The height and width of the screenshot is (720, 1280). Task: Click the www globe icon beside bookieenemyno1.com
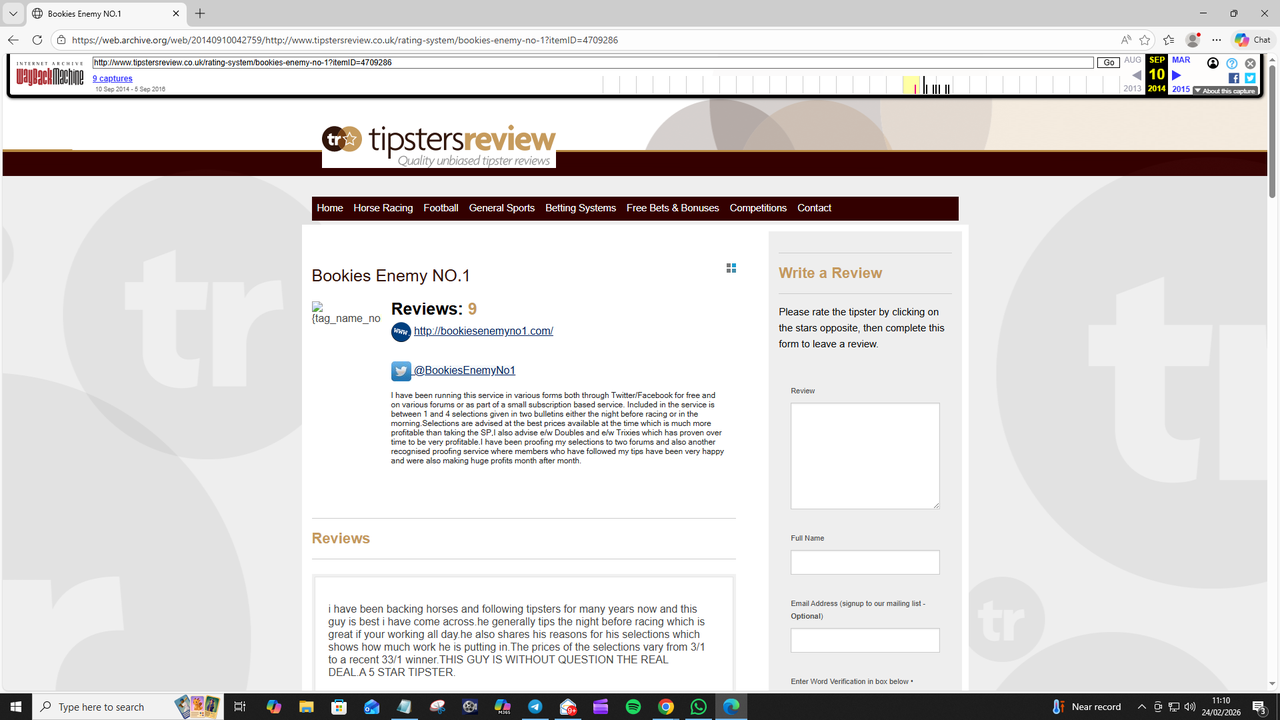pos(400,331)
